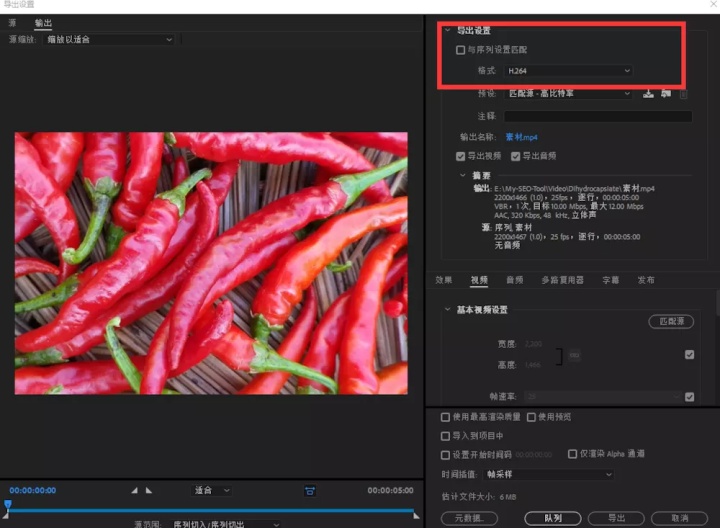Screen dimensions: 720x528
Task: Enable 使用预览 checkbox
Action: pyautogui.click(x=531, y=417)
